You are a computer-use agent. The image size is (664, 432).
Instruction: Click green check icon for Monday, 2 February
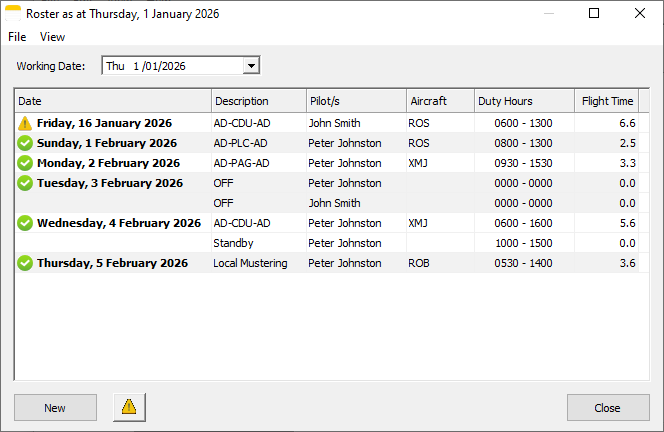click(x=25, y=163)
